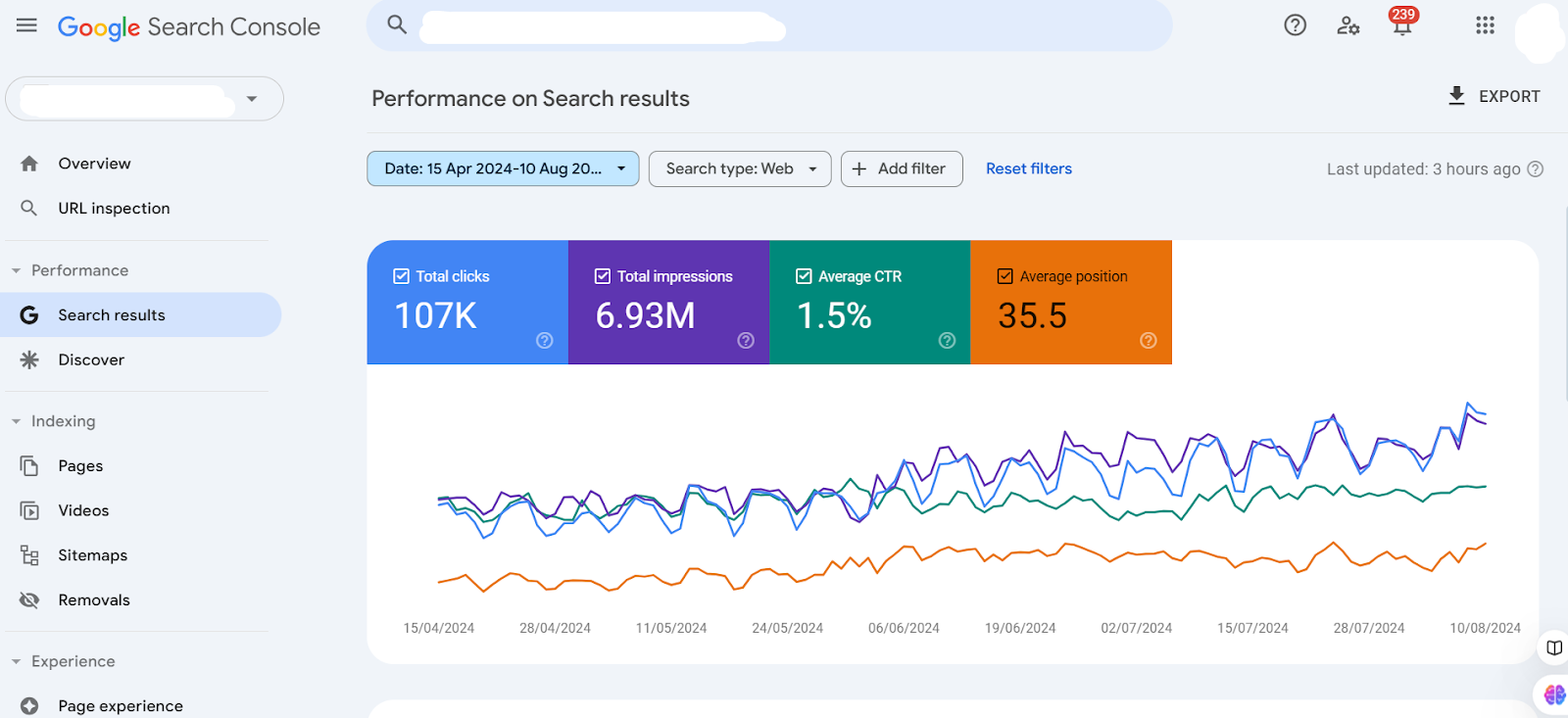Click the Search results Google G icon
This screenshot has width=1568, height=718.
click(x=29, y=315)
